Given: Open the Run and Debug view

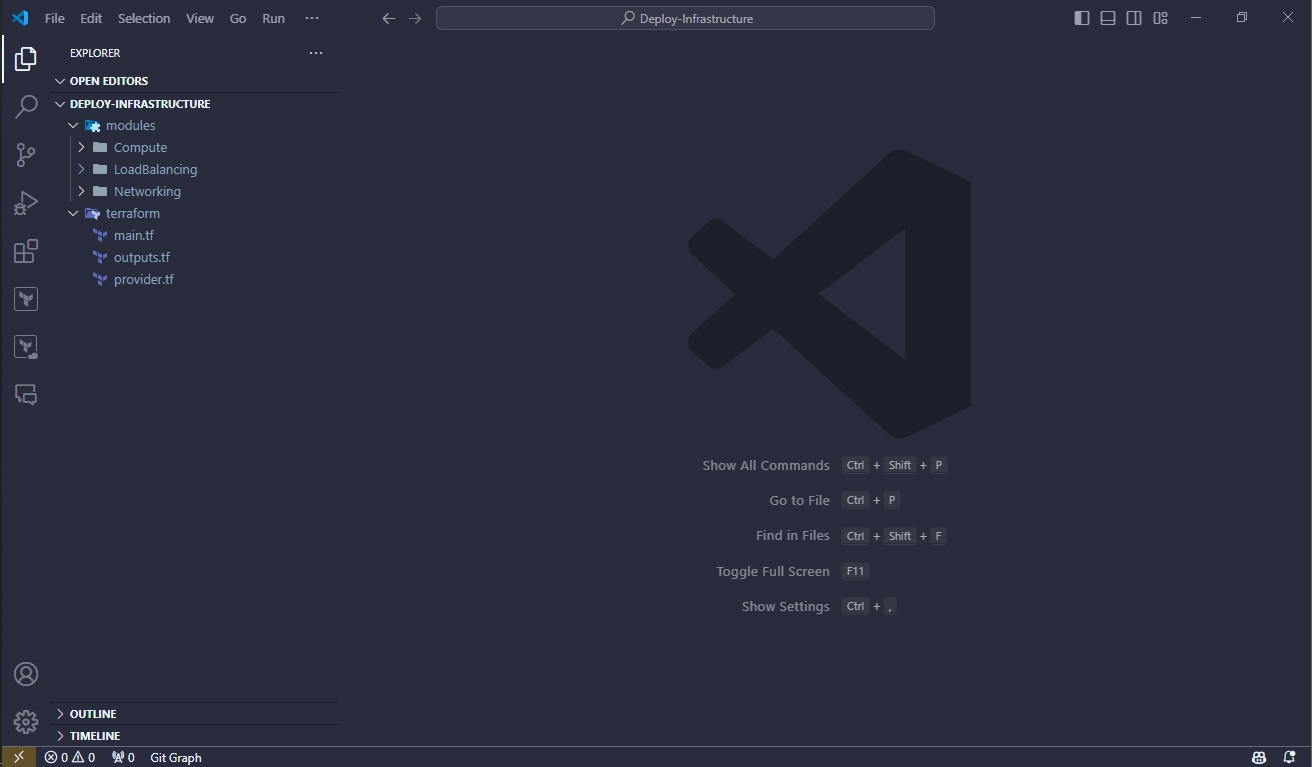Looking at the screenshot, I should pos(26,203).
